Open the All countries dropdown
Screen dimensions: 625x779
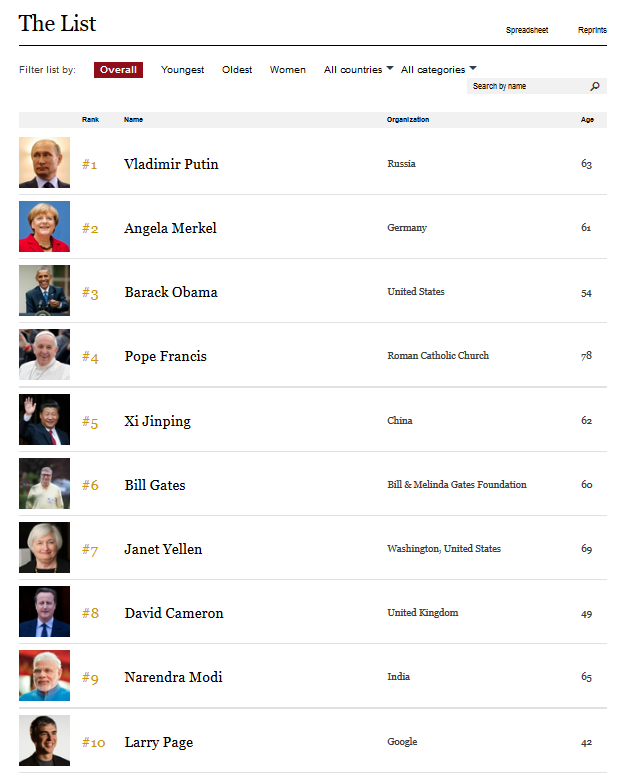(x=358, y=70)
